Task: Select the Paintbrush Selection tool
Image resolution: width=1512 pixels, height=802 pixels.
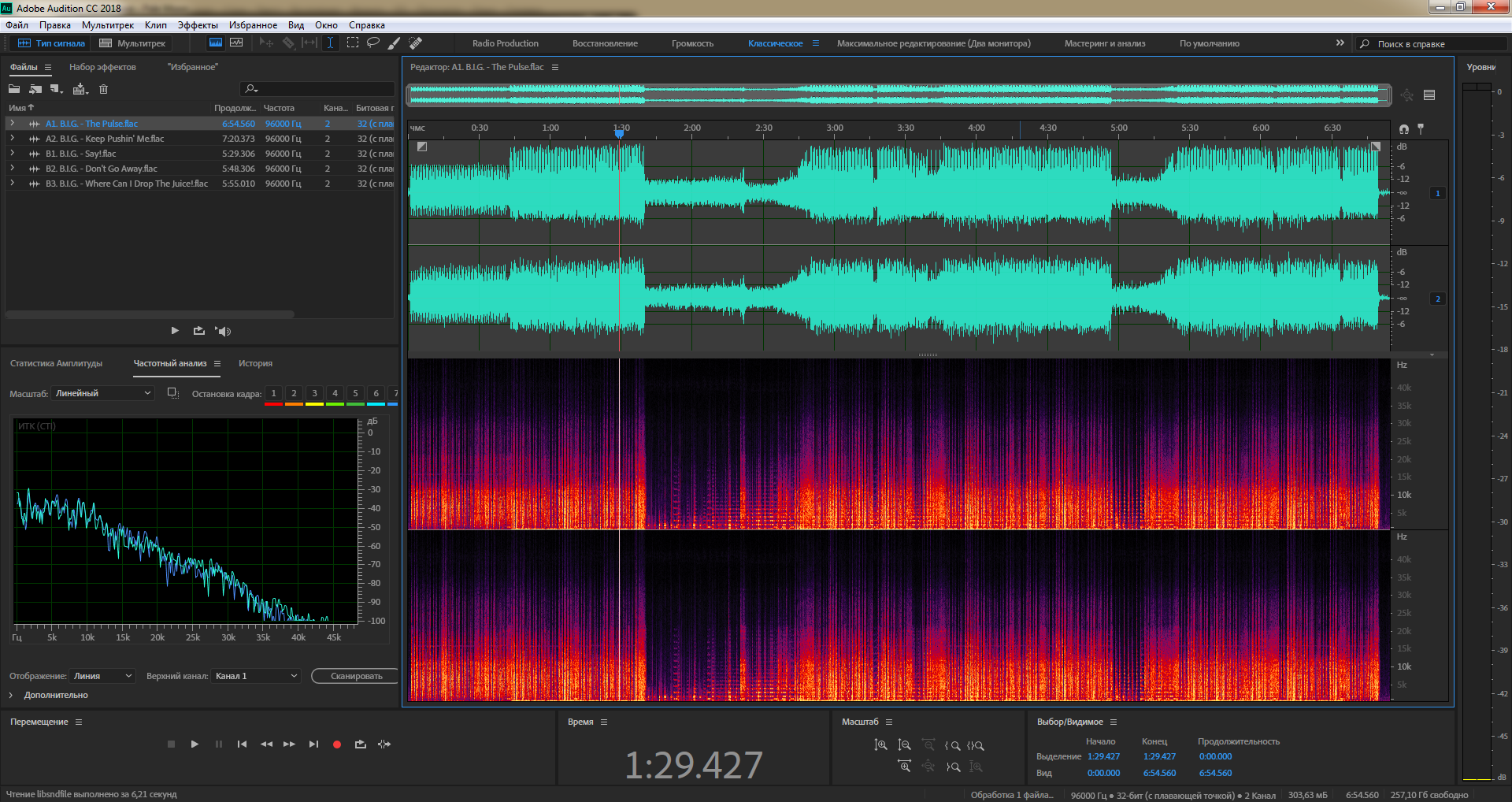Action: [394, 43]
